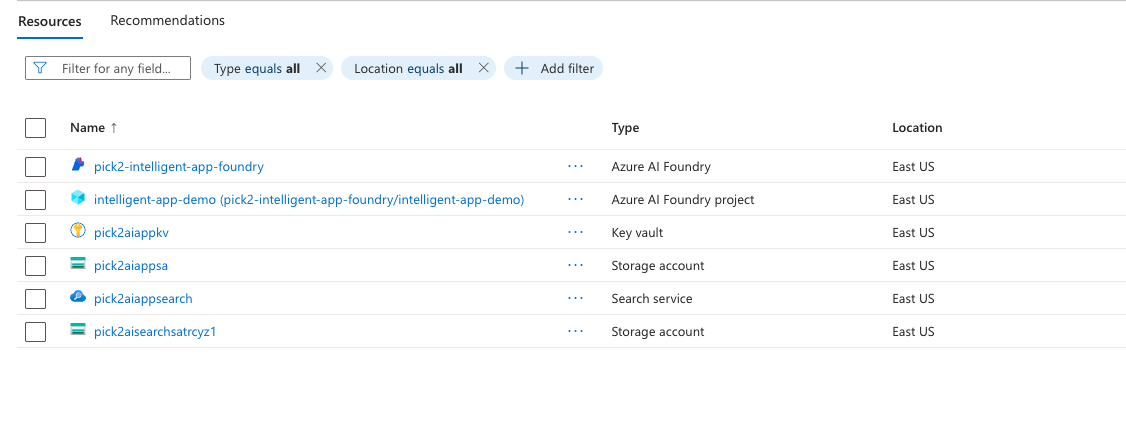Open the pick2aisearchsatrcyz1 resource link
The height and width of the screenshot is (441, 1126).
click(155, 332)
